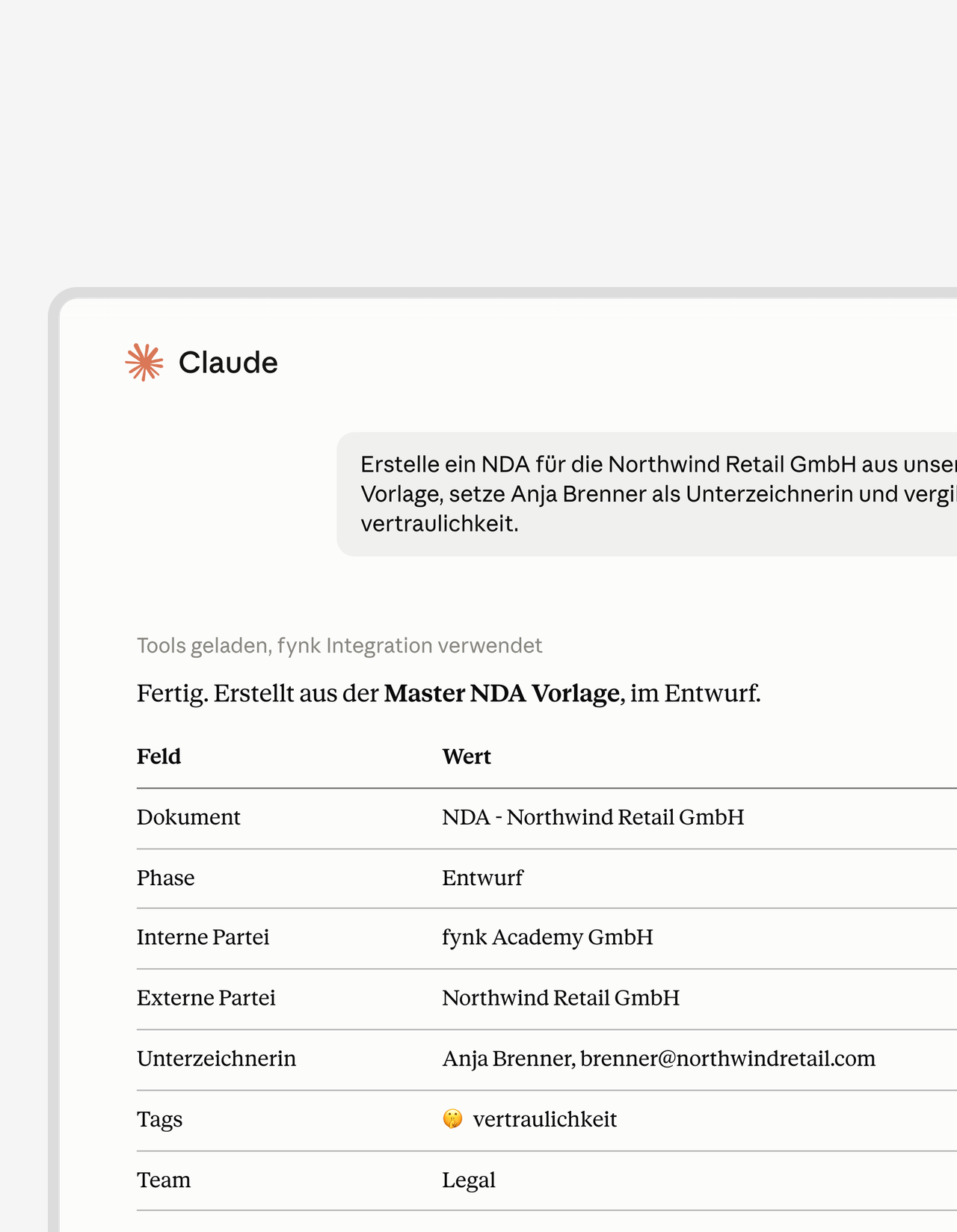Click the Claude starburst logo icon

(144, 363)
